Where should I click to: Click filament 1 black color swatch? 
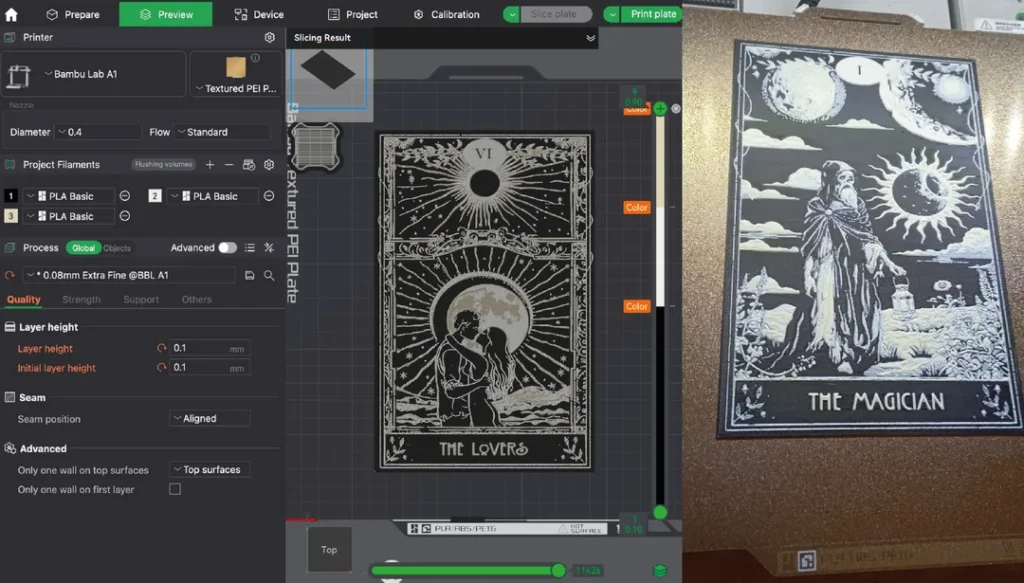(11, 196)
